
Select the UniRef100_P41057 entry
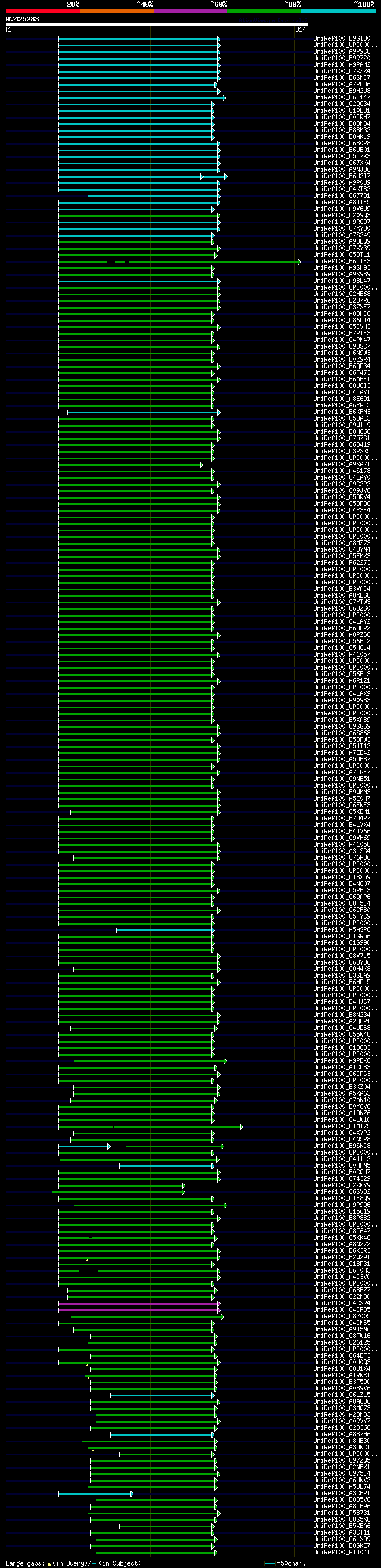pyautogui.click(x=342, y=655)
